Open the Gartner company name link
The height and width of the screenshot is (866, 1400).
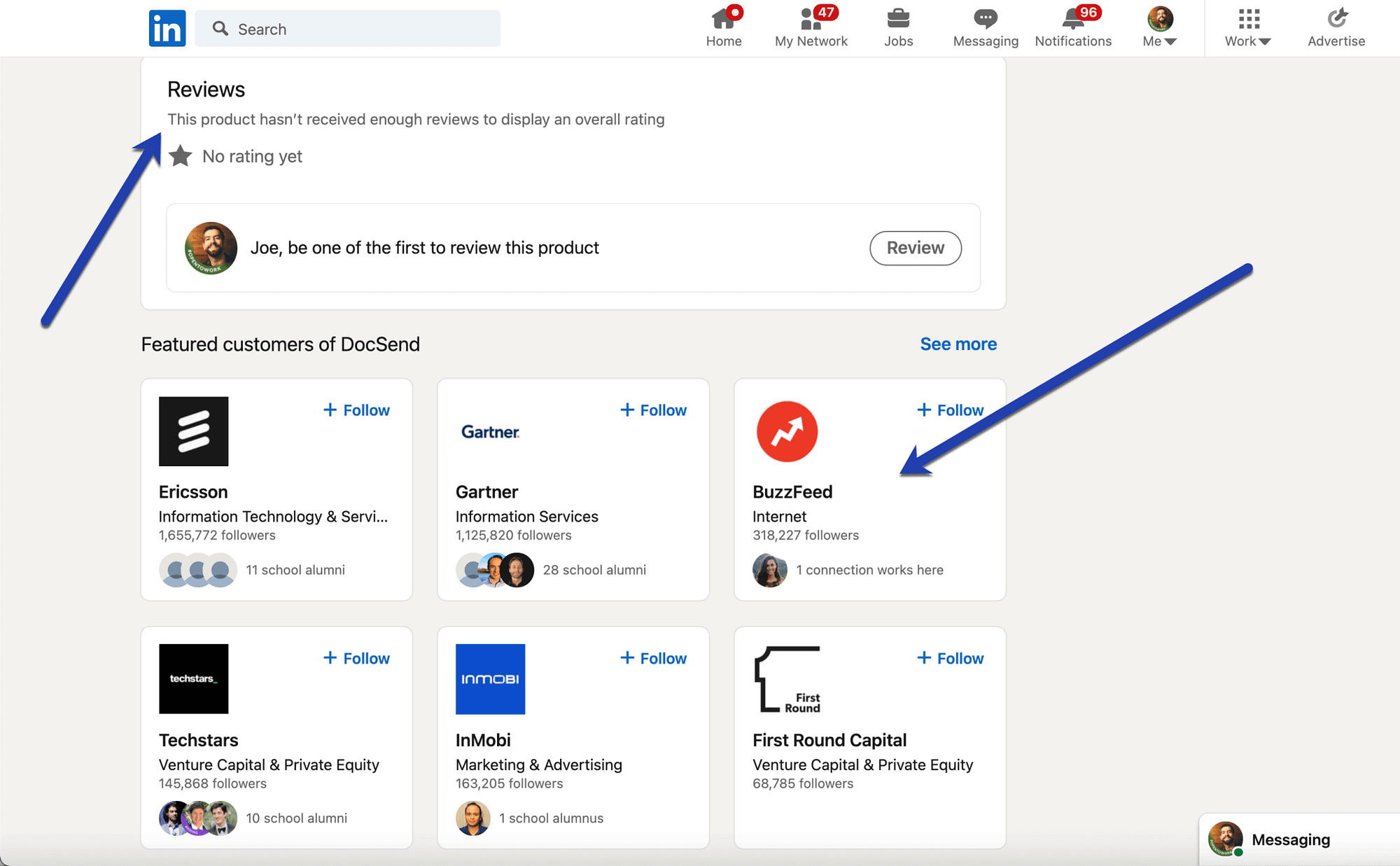click(x=487, y=492)
